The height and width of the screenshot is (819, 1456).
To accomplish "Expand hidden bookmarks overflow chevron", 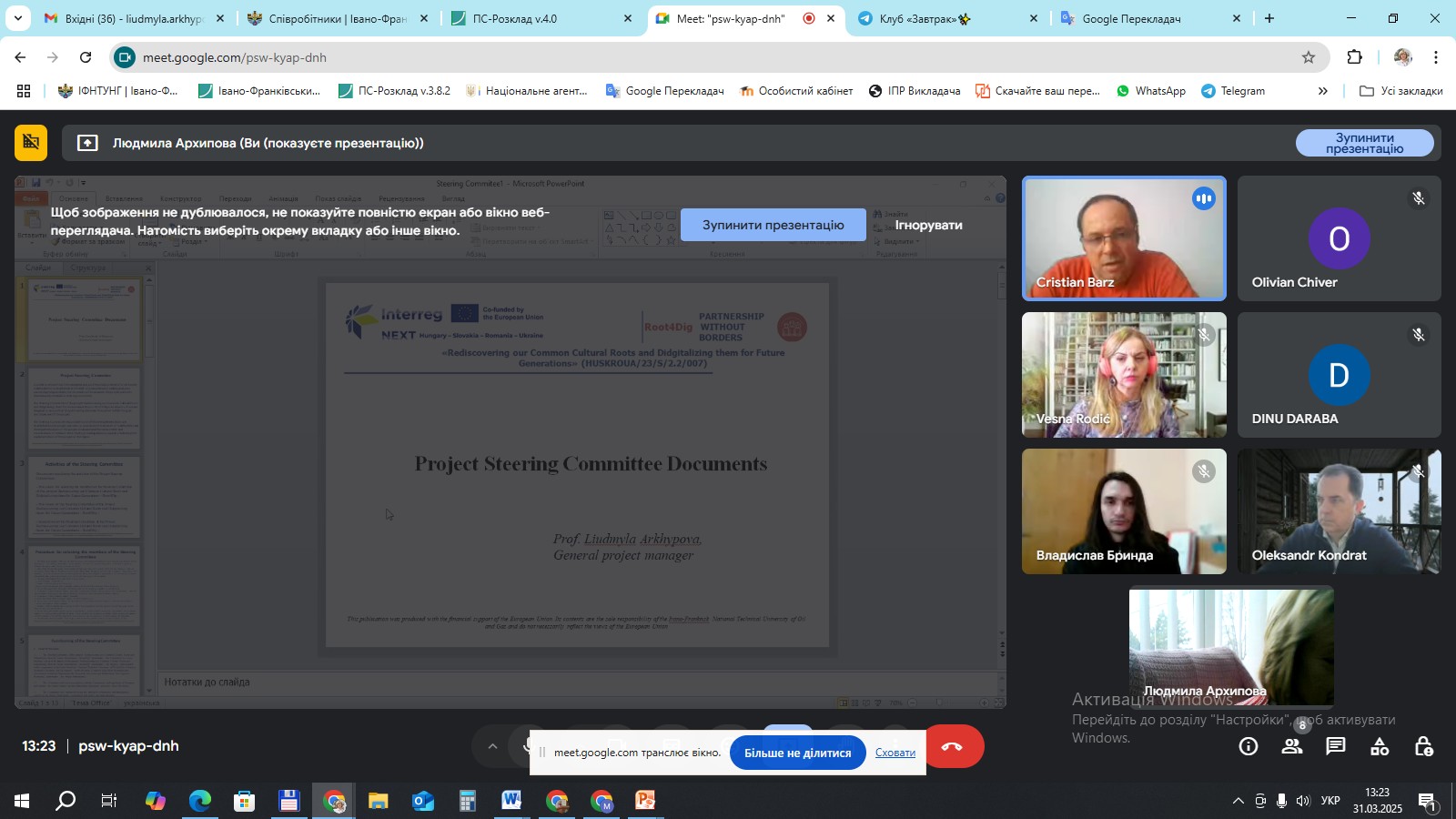I will pos(1322,91).
